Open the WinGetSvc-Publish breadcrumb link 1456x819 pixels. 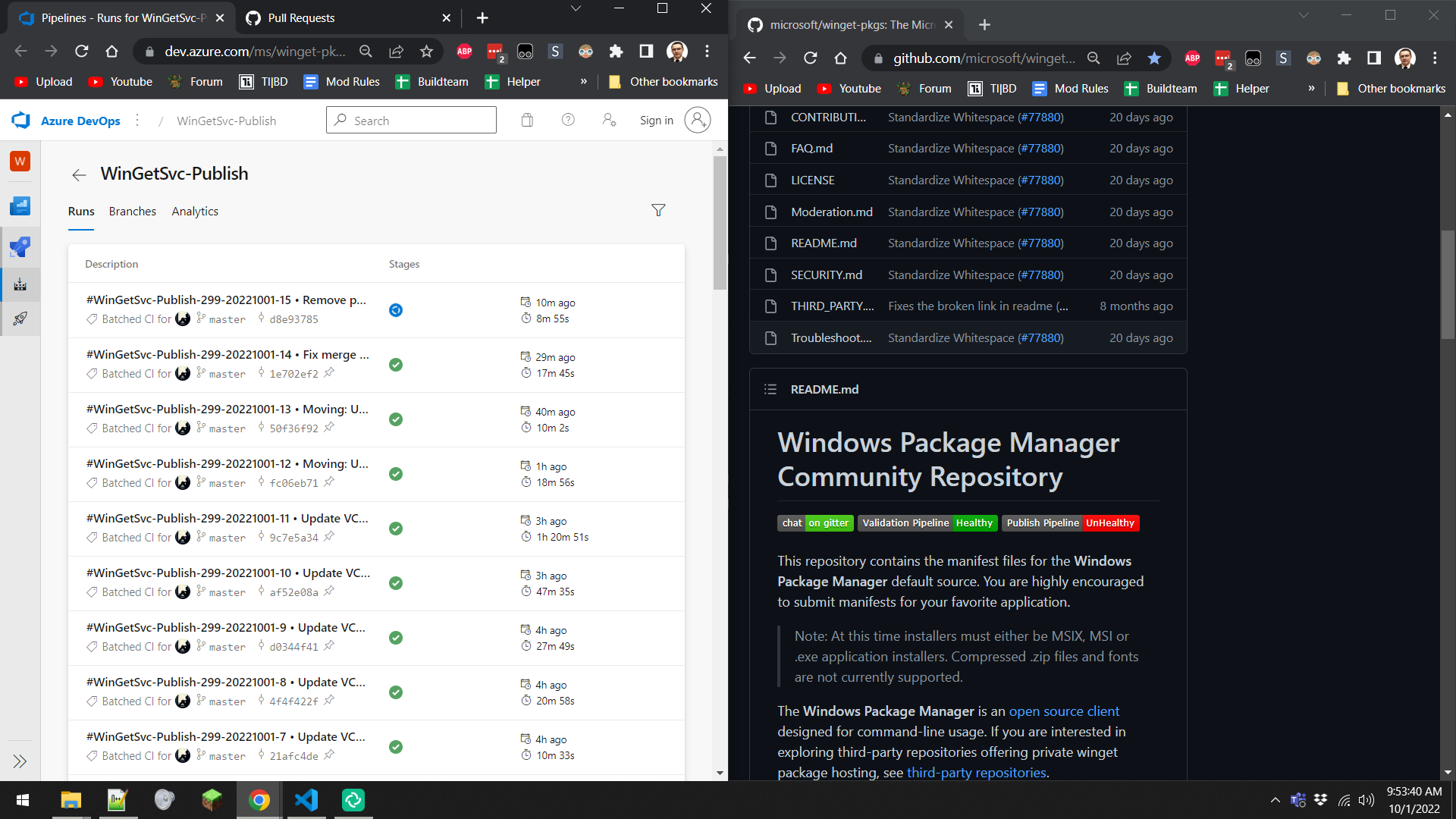point(226,121)
